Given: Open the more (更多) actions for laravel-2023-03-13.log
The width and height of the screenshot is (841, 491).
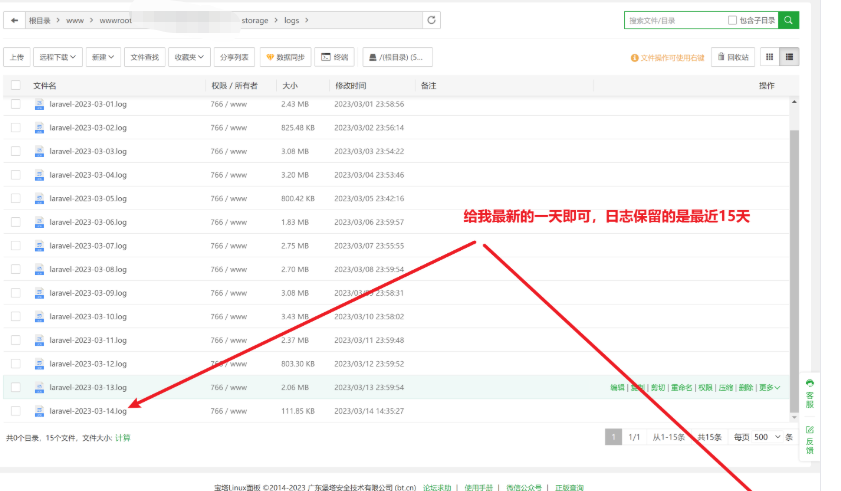Looking at the screenshot, I should coord(769,387).
